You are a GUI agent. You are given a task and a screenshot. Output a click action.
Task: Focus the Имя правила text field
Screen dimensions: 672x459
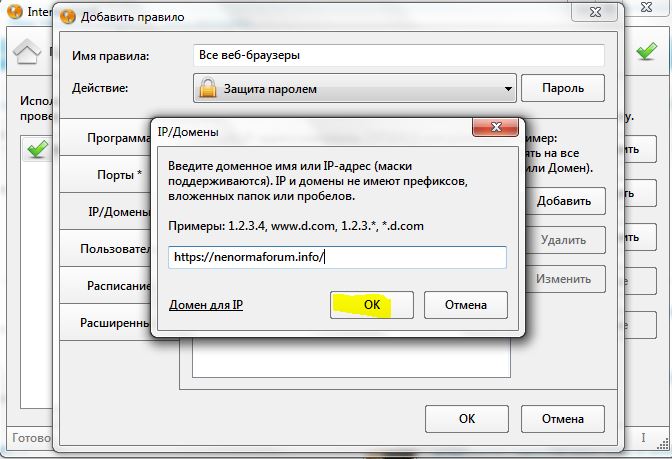pos(398,55)
